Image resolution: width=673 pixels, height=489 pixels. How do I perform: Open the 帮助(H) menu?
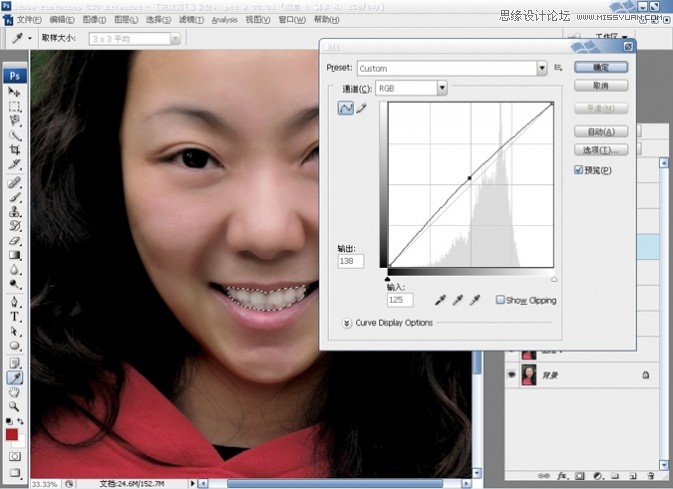[326, 20]
